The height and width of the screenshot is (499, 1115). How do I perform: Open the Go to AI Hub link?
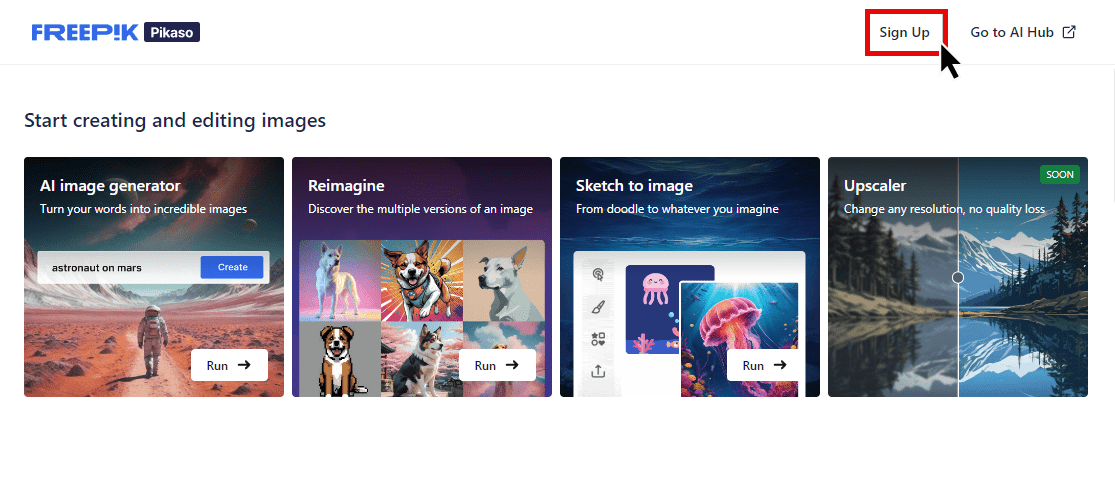click(1011, 32)
